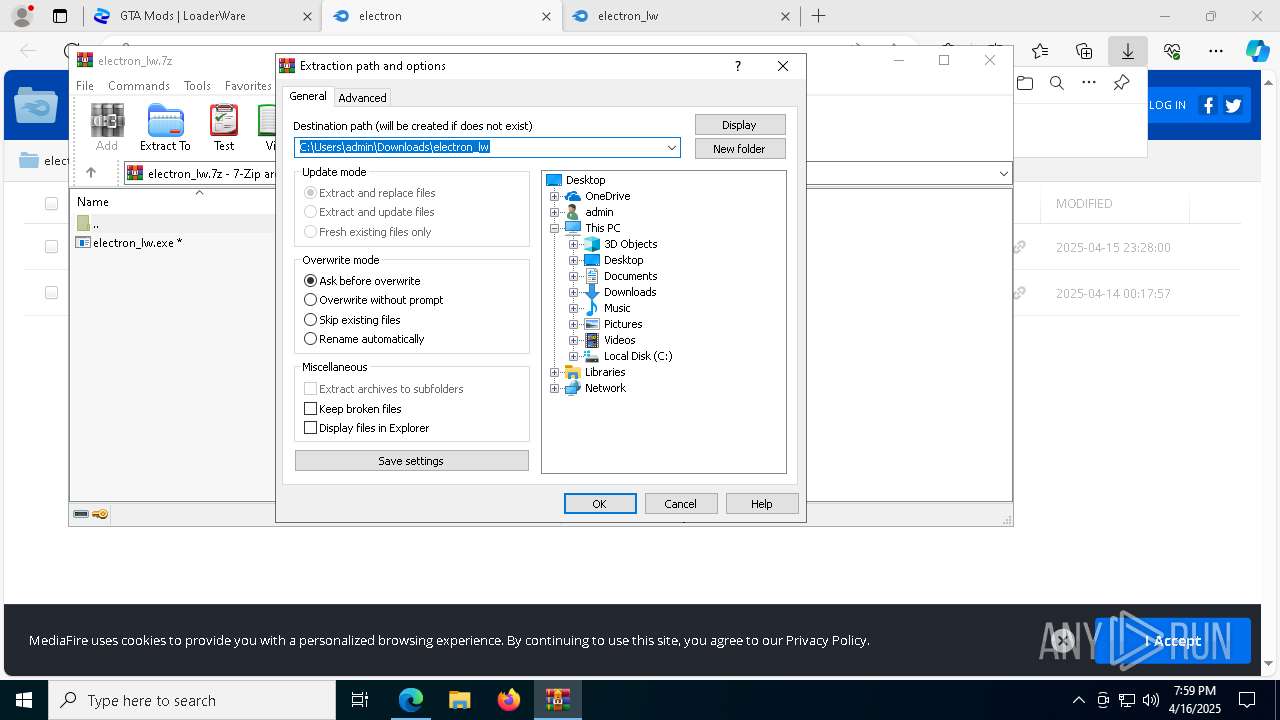Open Edge favorites star icon
Viewport: 1280px width, 720px height.
pyautogui.click(x=1040, y=51)
